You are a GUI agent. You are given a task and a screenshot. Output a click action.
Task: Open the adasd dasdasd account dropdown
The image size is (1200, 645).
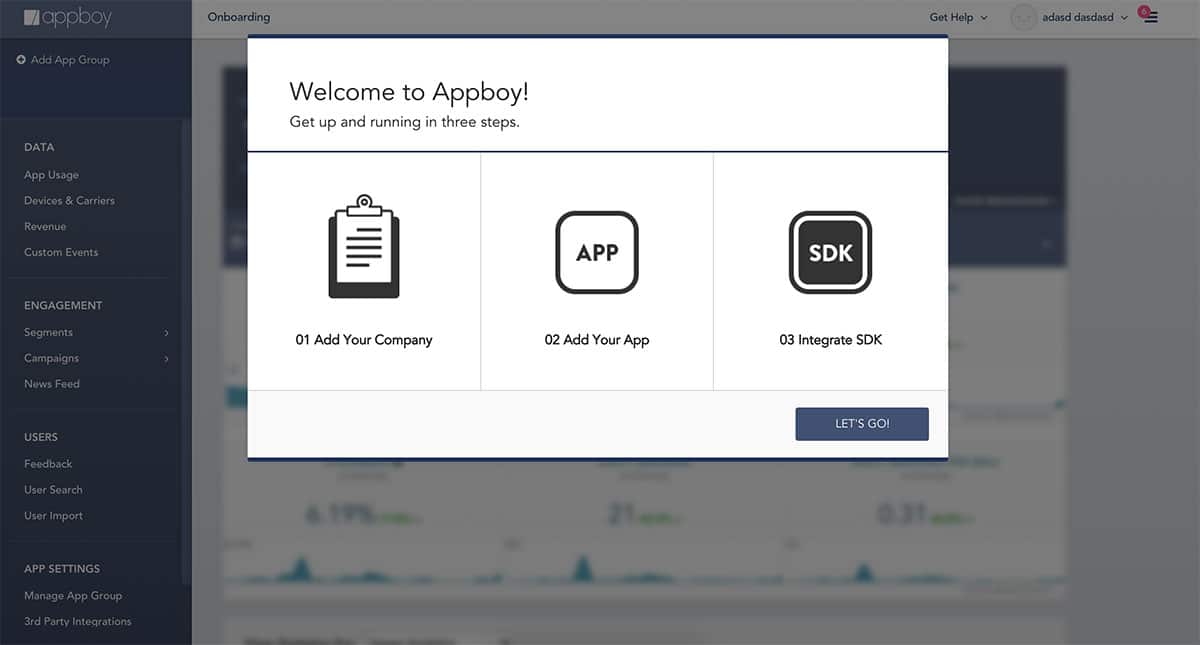tap(1078, 17)
